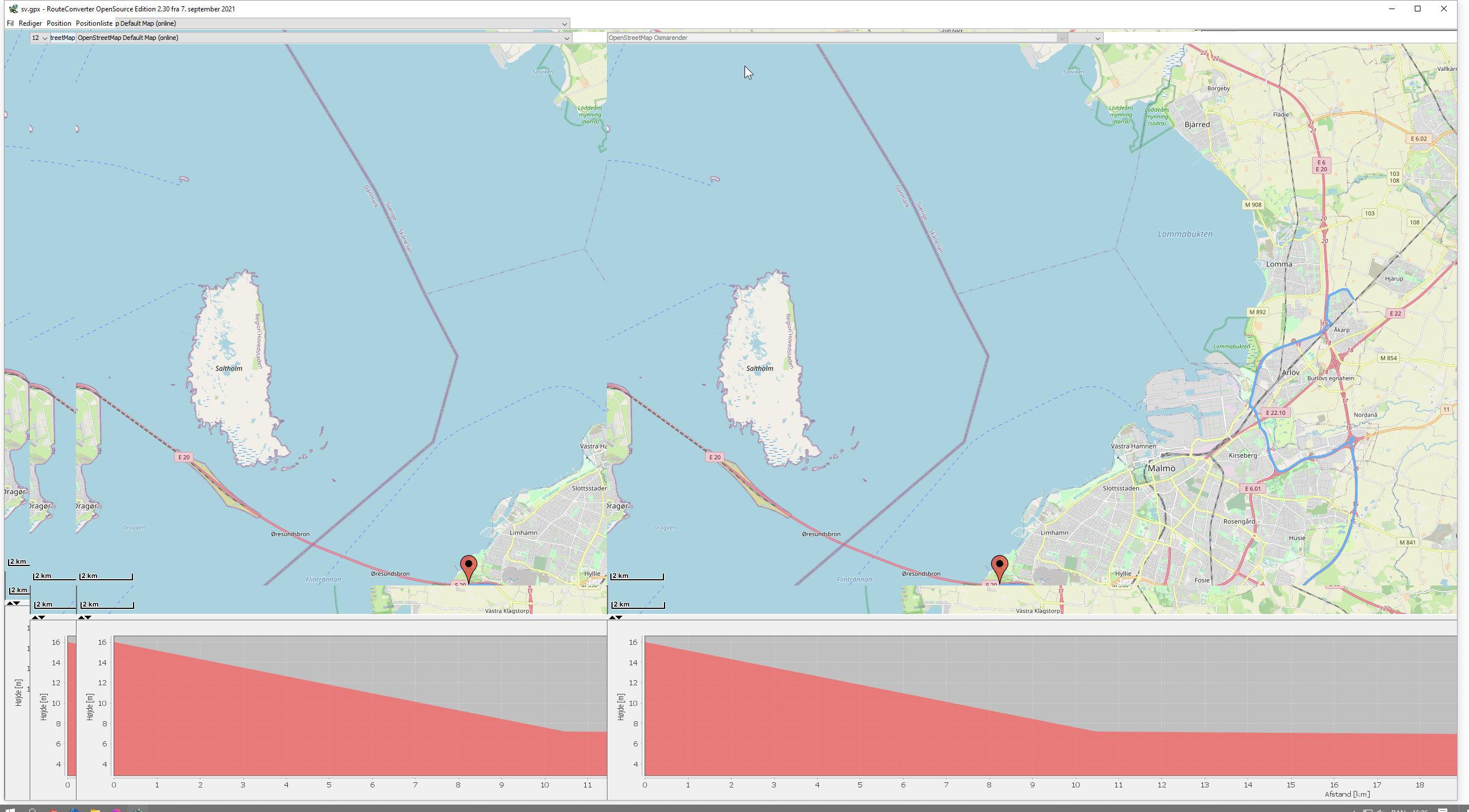This screenshot has width=1469, height=812.
Task: Open the Position menu
Action: [59, 23]
